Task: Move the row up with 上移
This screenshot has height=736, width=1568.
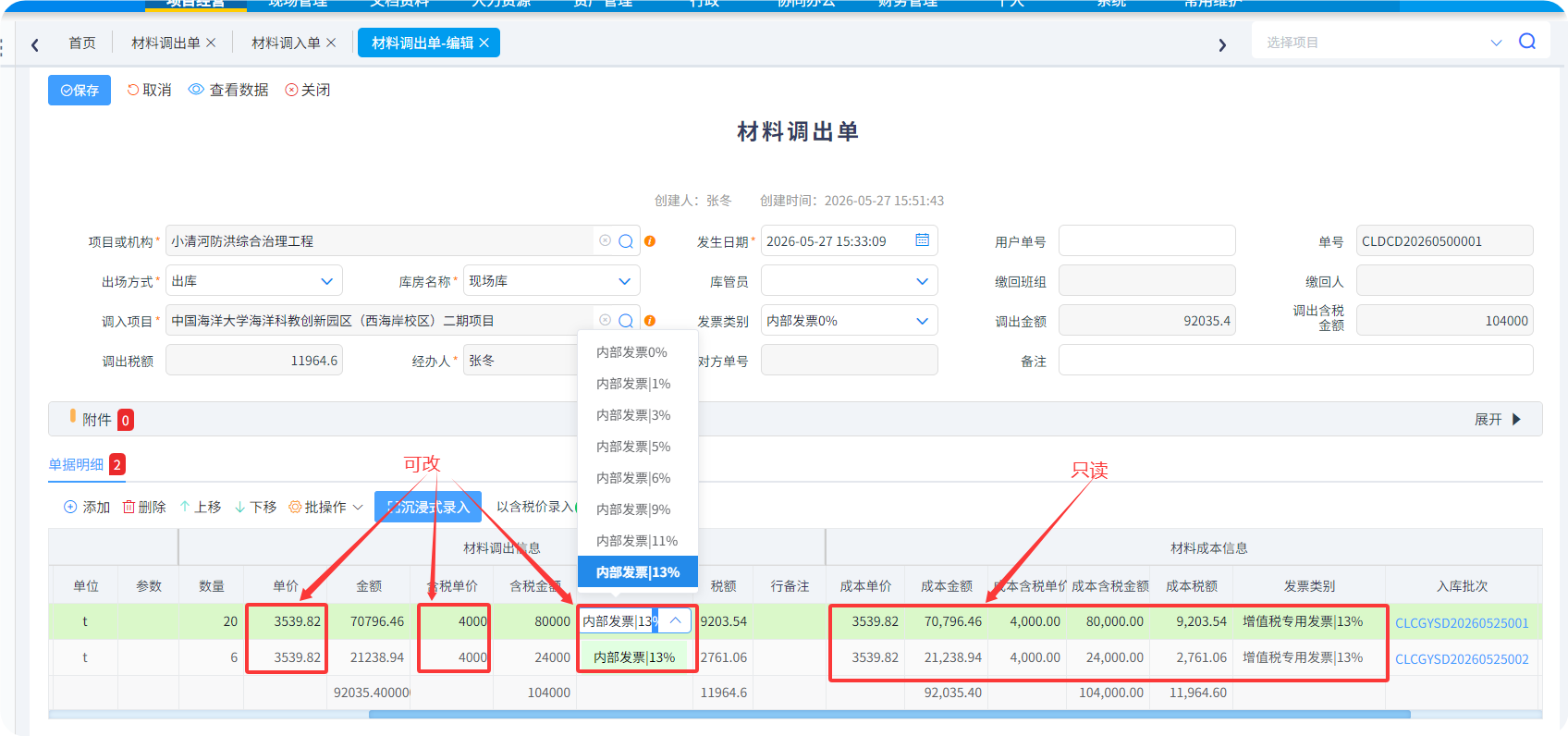Action: pos(201,507)
